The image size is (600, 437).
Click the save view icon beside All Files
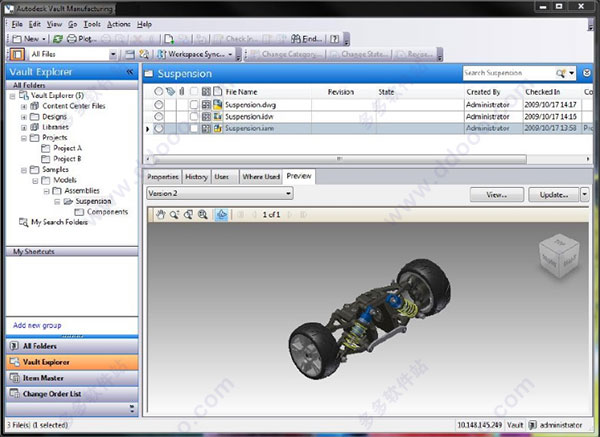(x=130, y=54)
